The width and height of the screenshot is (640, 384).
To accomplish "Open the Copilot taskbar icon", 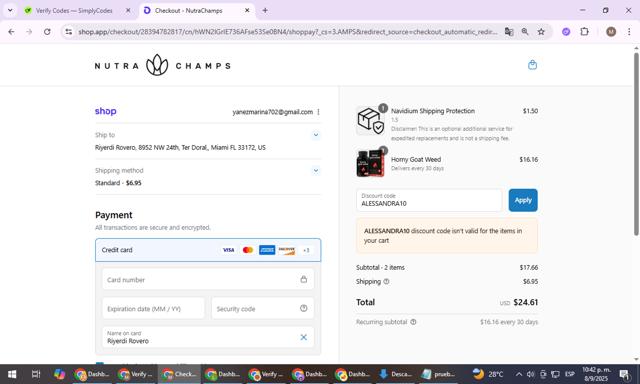I will [x=59, y=374].
